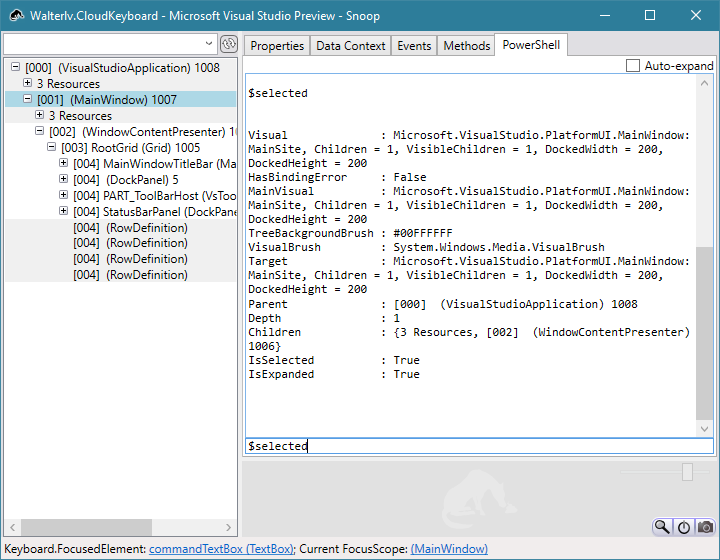Click the Snoop app icon in title bar
The image size is (720, 560).
click(17, 16)
